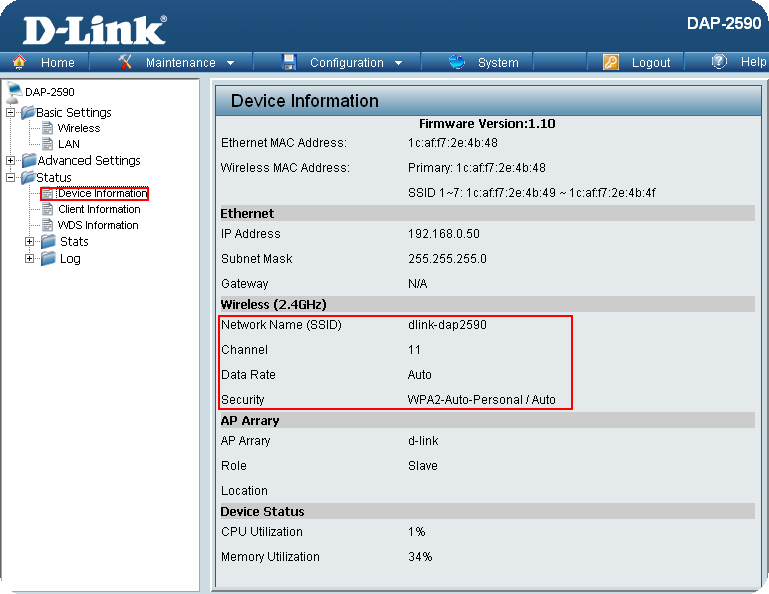Open the Maintenance dropdown arrow
Viewport: 769px width, 594px height.
231,63
